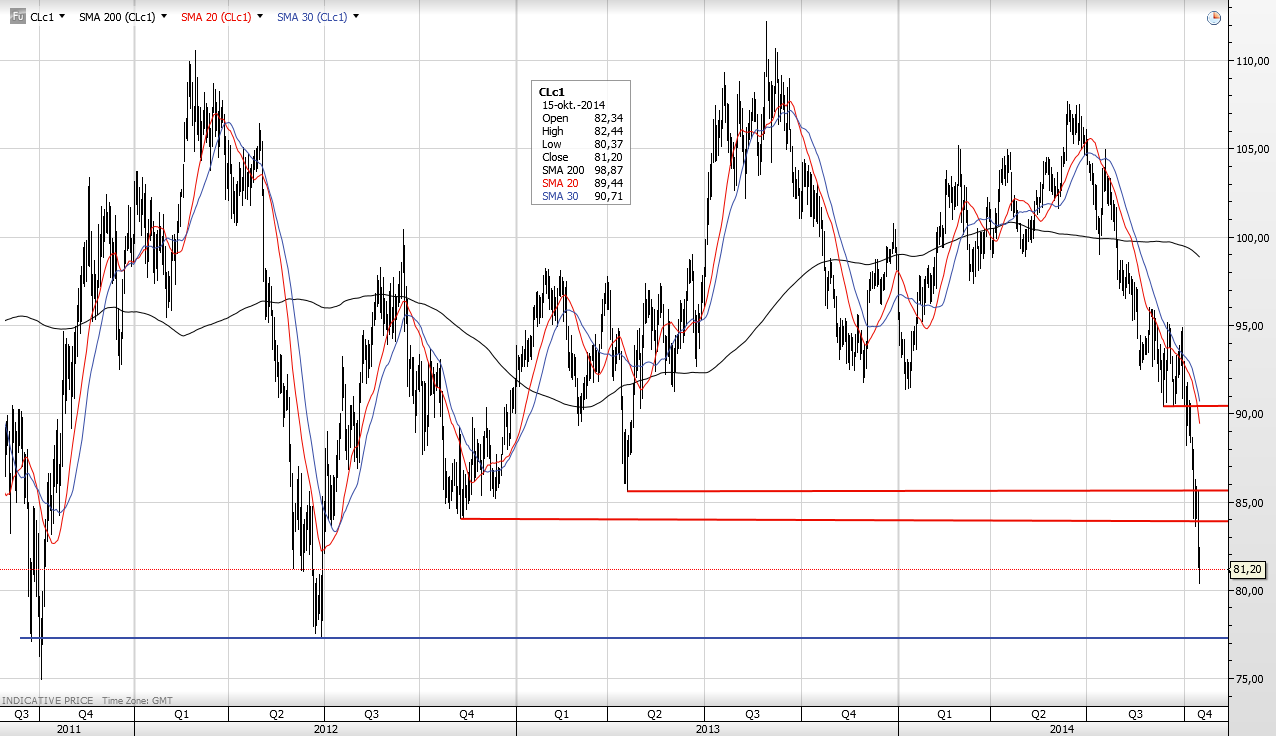Screen dimensions: 1276x736
Task: Click the Close 81,20 row in data box
Action: [582, 157]
